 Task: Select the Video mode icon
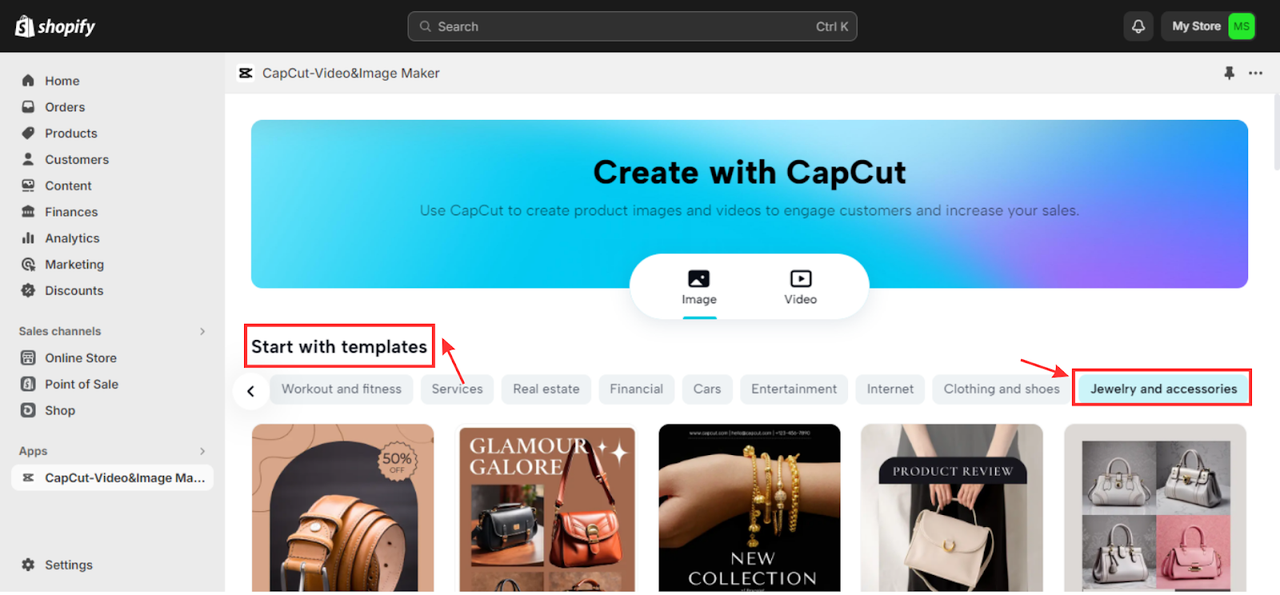[800, 279]
